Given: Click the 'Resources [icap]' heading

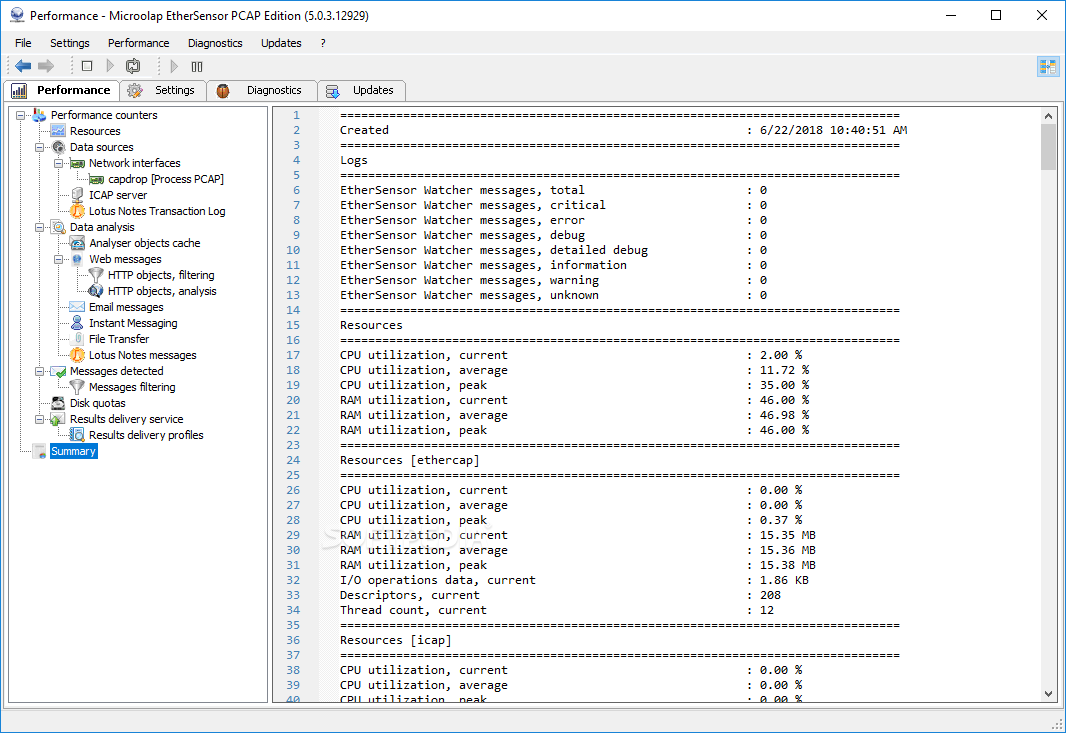Looking at the screenshot, I should (396, 640).
